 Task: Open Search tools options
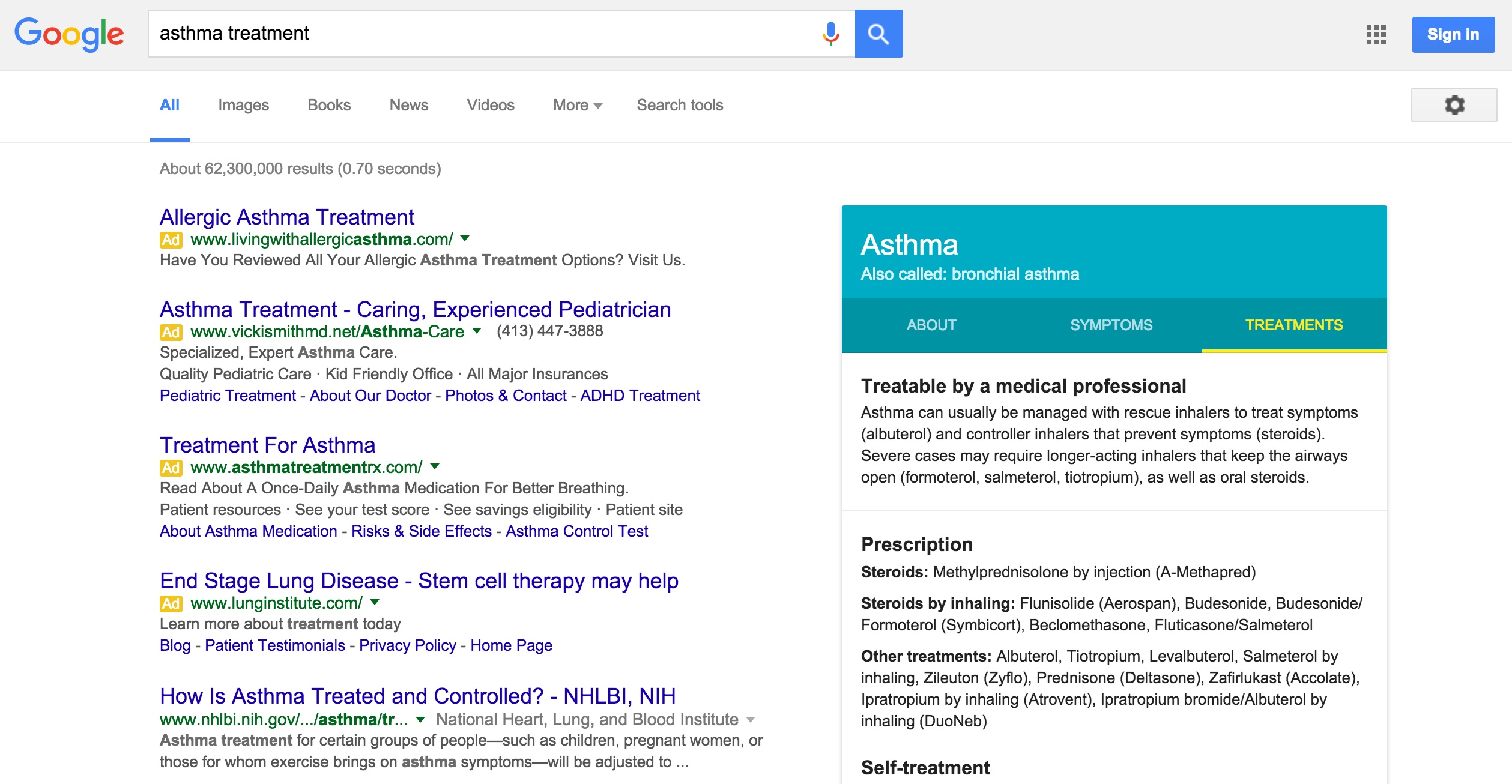680,105
